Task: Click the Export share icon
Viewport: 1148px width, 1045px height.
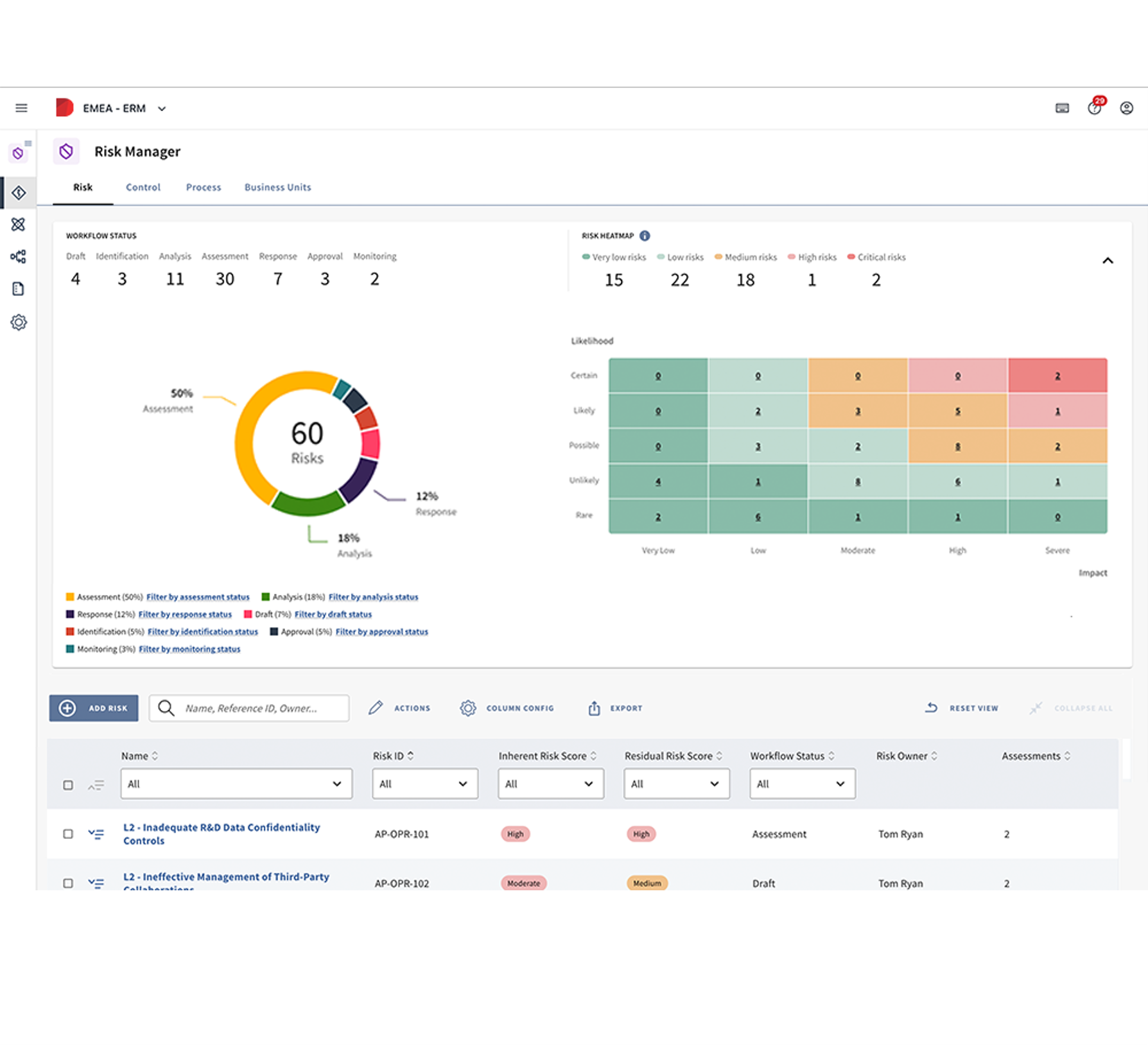Action: pyautogui.click(x=595, y=708)
